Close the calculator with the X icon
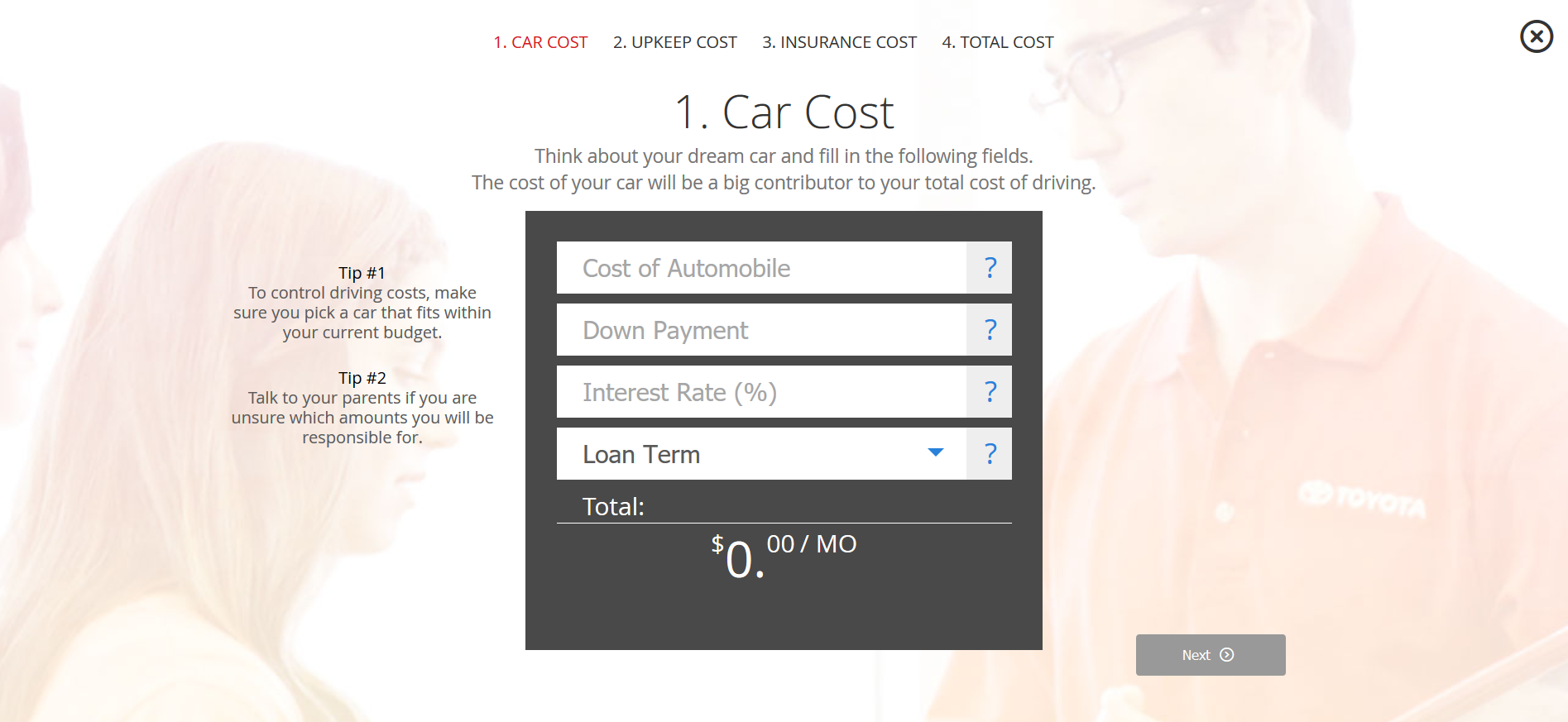1568x722 pixels. coord(1537,36)
